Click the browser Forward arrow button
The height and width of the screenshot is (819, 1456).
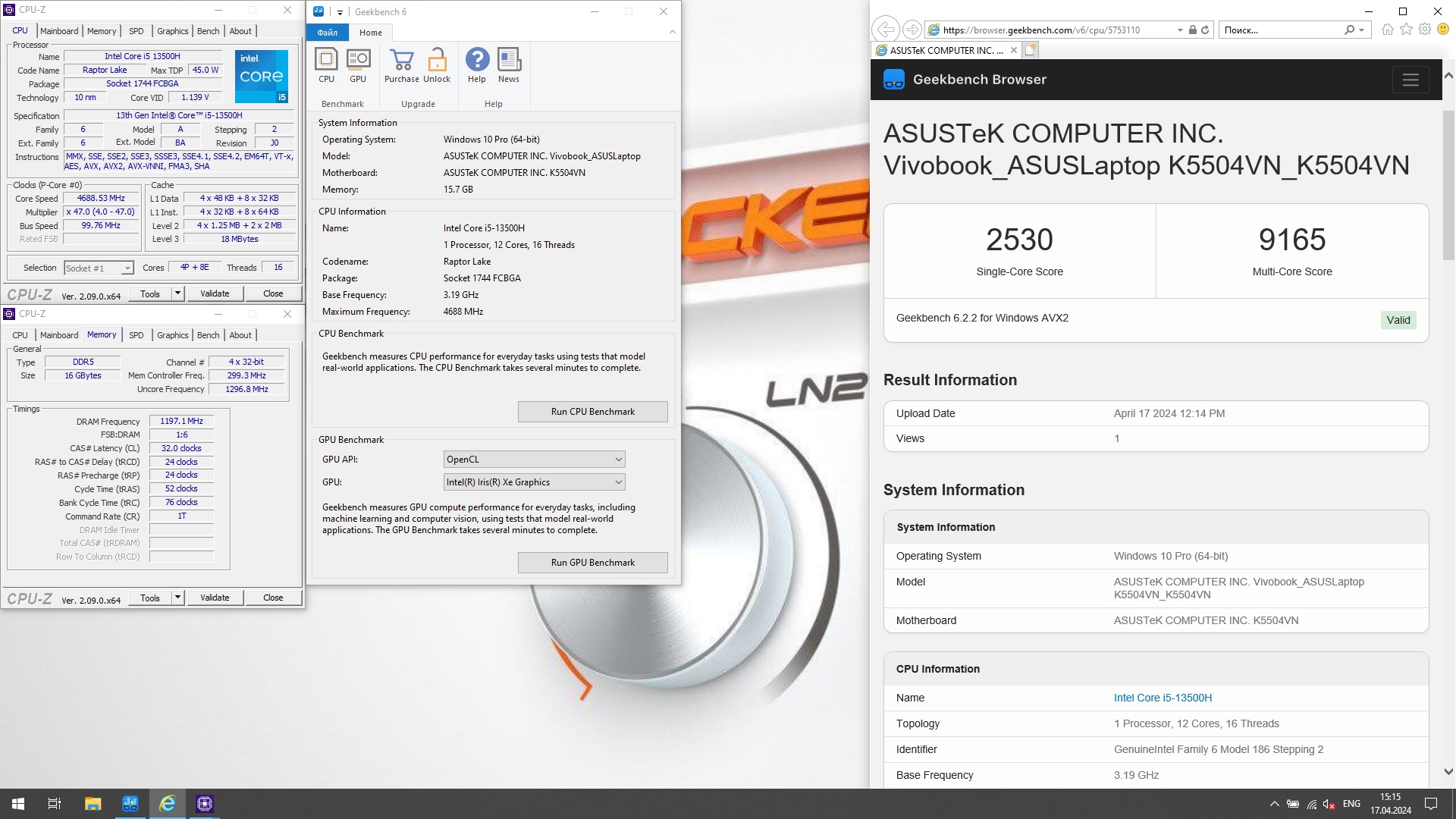click(912, 30)
